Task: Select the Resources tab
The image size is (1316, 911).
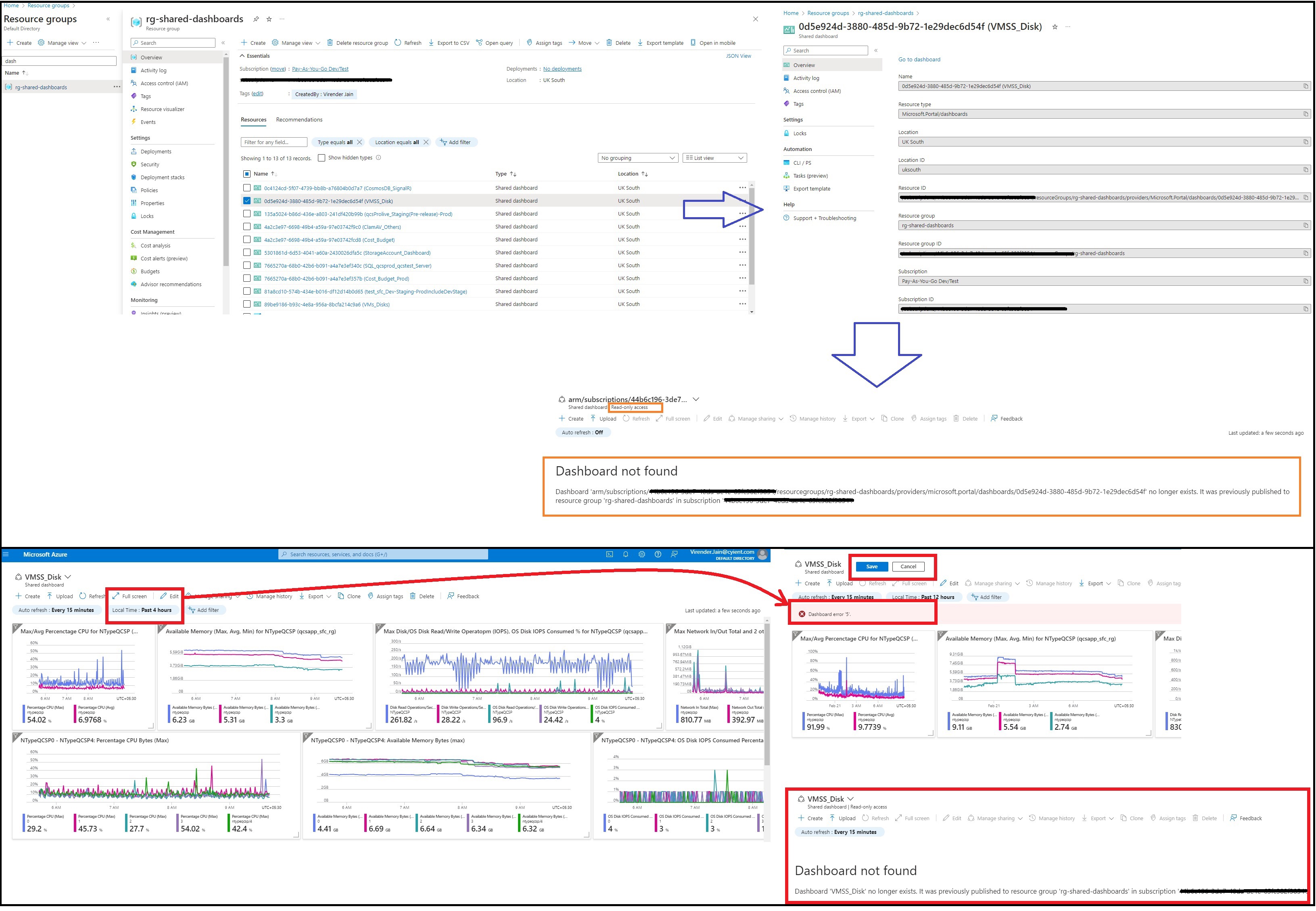Action: pyautogui.click(x=254, y=120)
